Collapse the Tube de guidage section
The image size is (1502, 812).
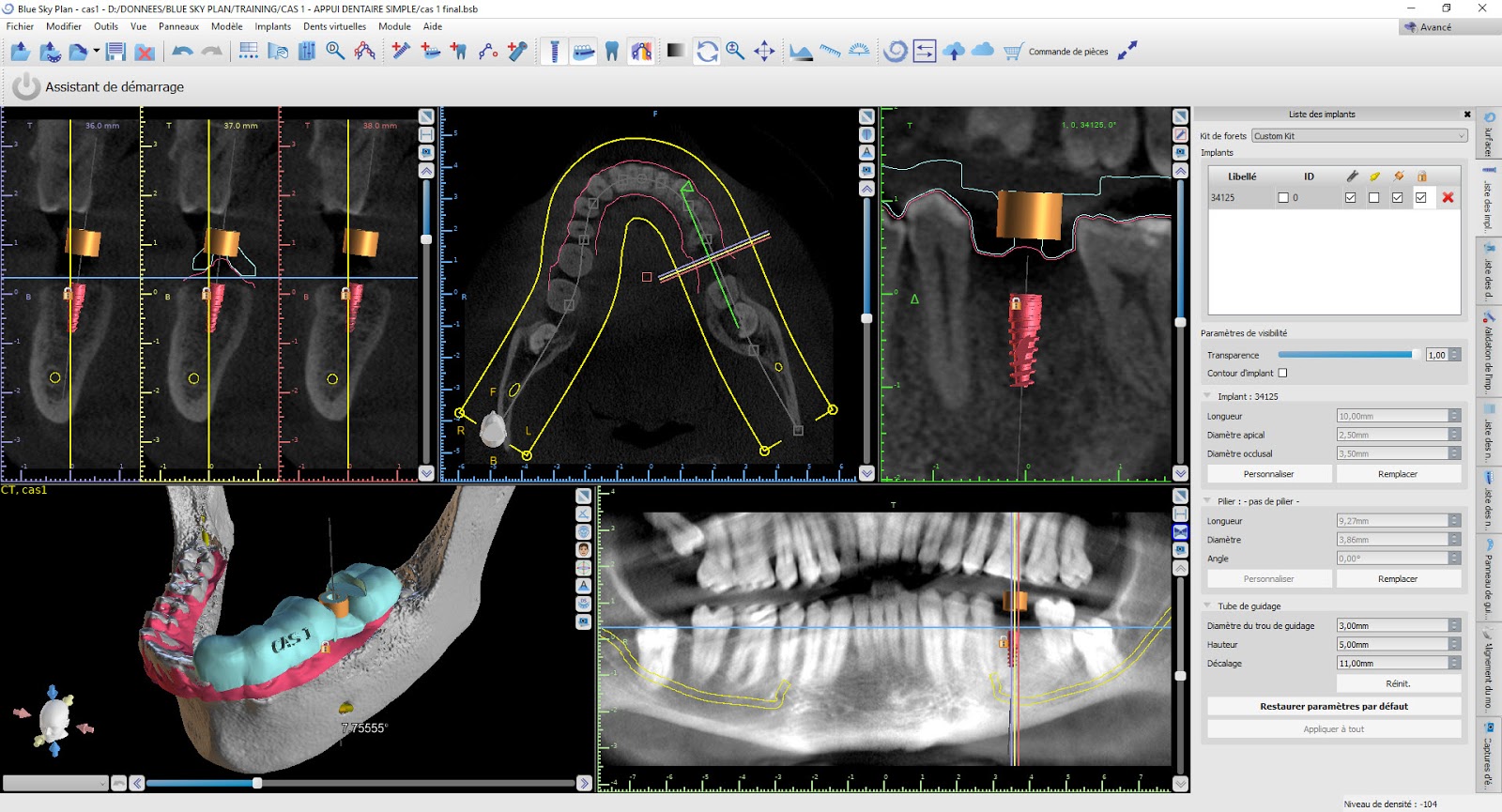pyautogui.click(x=1207, y=606)
